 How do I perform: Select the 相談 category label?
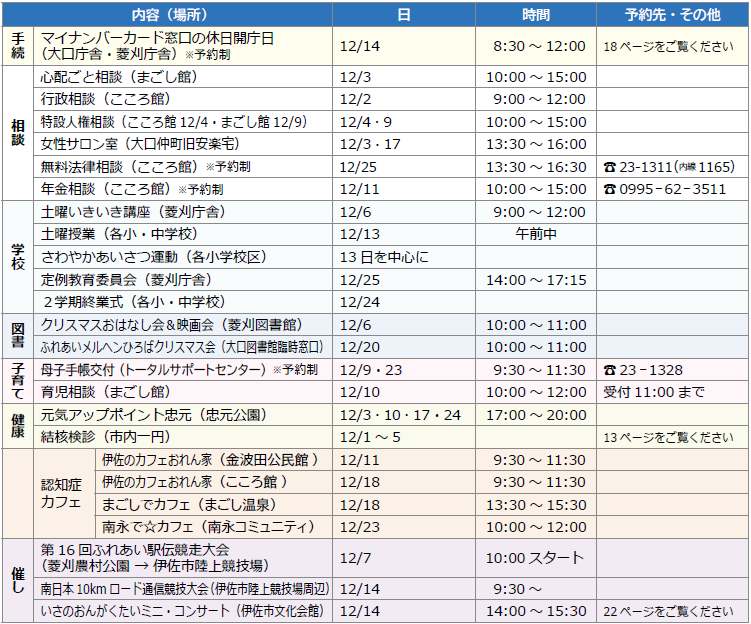tap(18, 133)
